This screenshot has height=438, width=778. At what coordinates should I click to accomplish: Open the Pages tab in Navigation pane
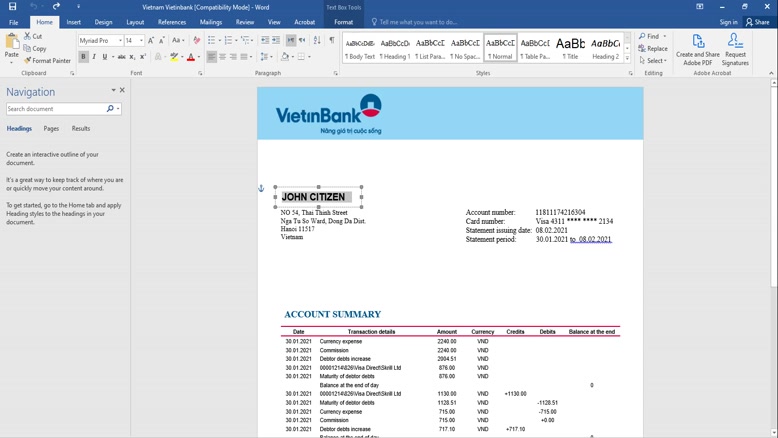51,129
